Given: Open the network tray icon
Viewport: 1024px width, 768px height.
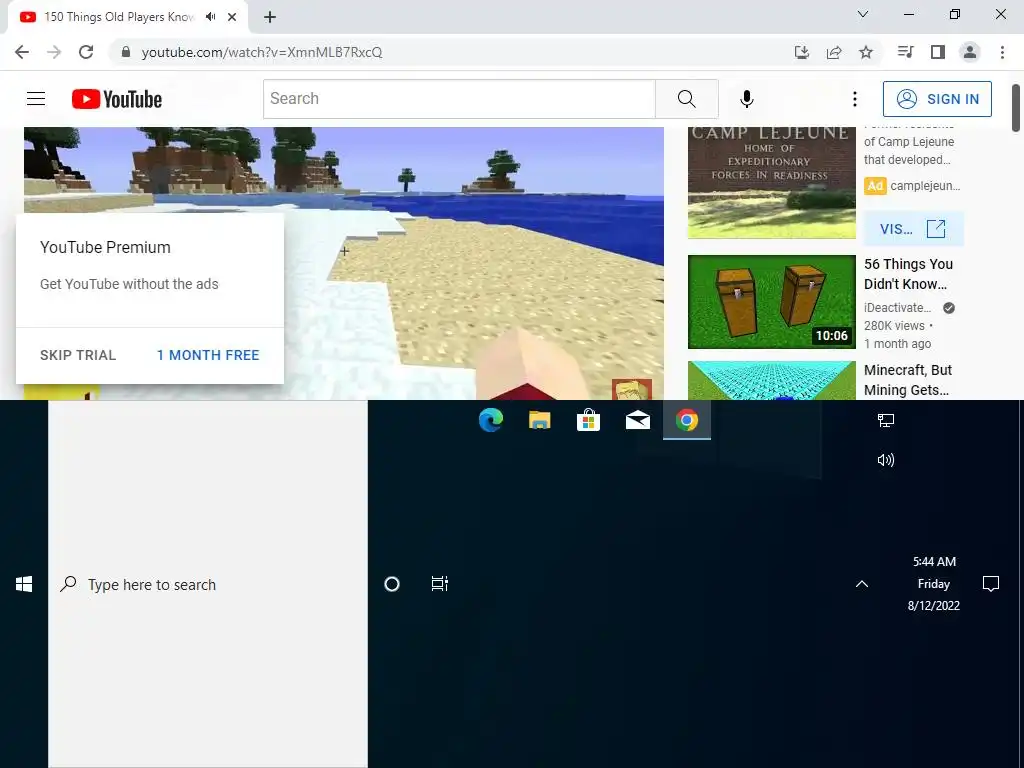Looking at the screenshot, I should coord(886,421).
